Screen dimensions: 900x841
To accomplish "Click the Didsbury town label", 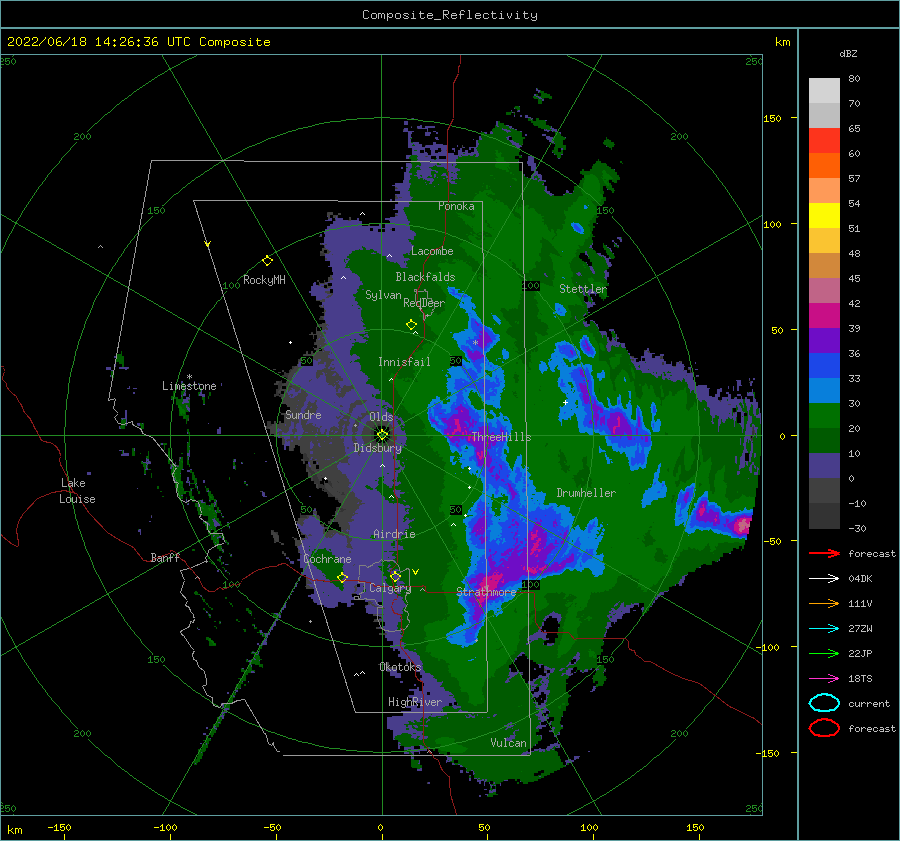I will tap(377, 448).
